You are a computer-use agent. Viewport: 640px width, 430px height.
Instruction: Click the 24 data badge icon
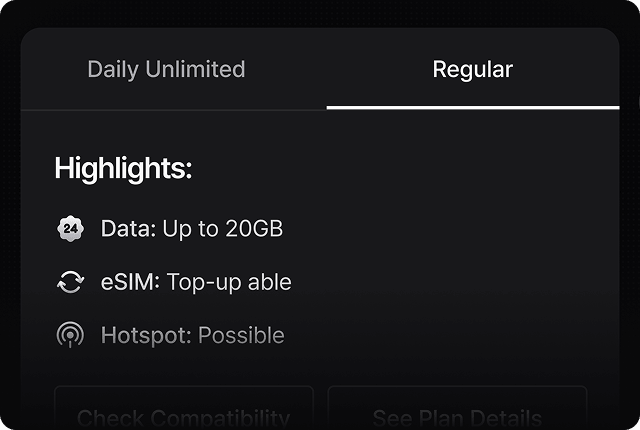tap(71, 228)
